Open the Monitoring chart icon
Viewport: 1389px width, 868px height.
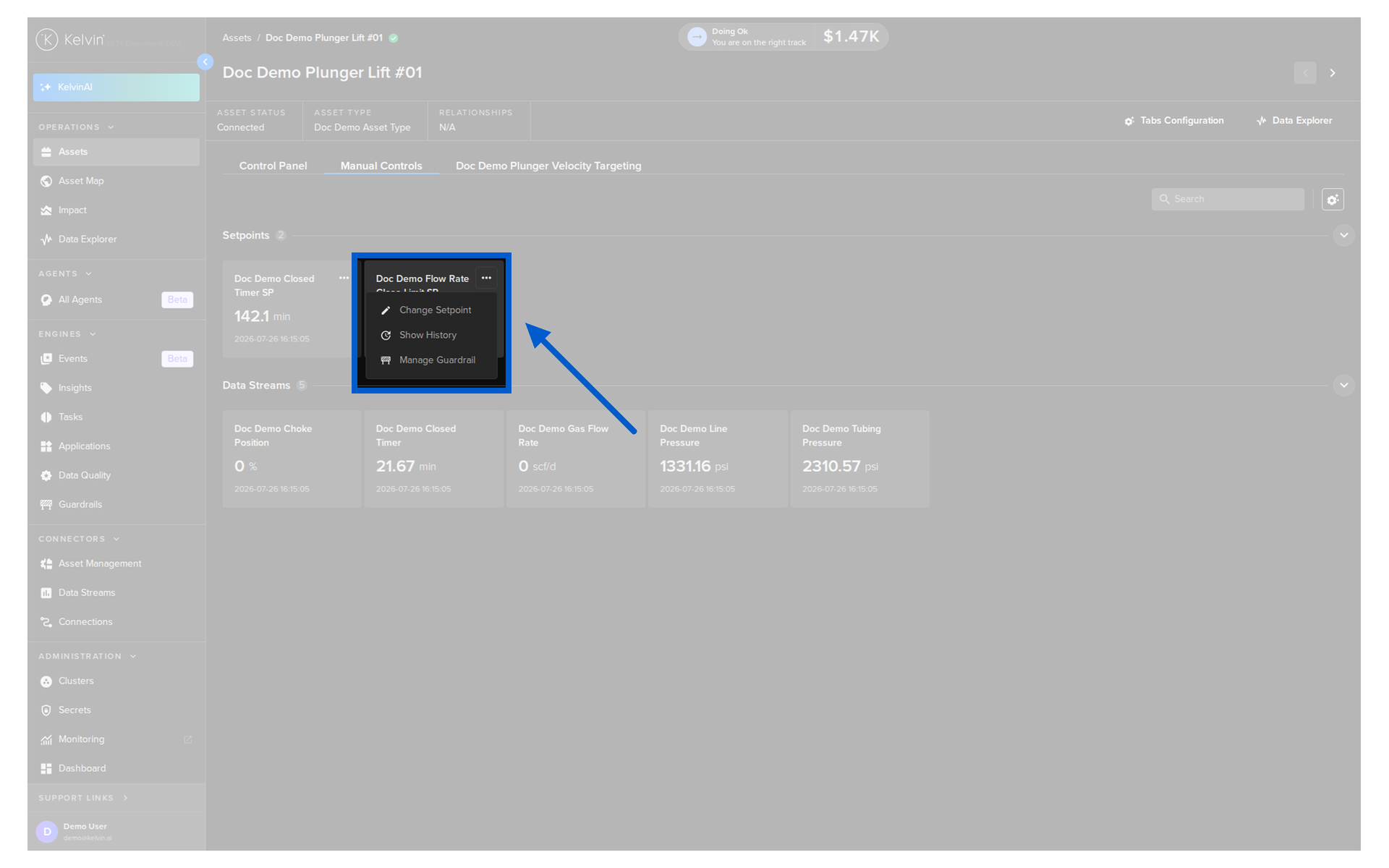coord(46,740)
